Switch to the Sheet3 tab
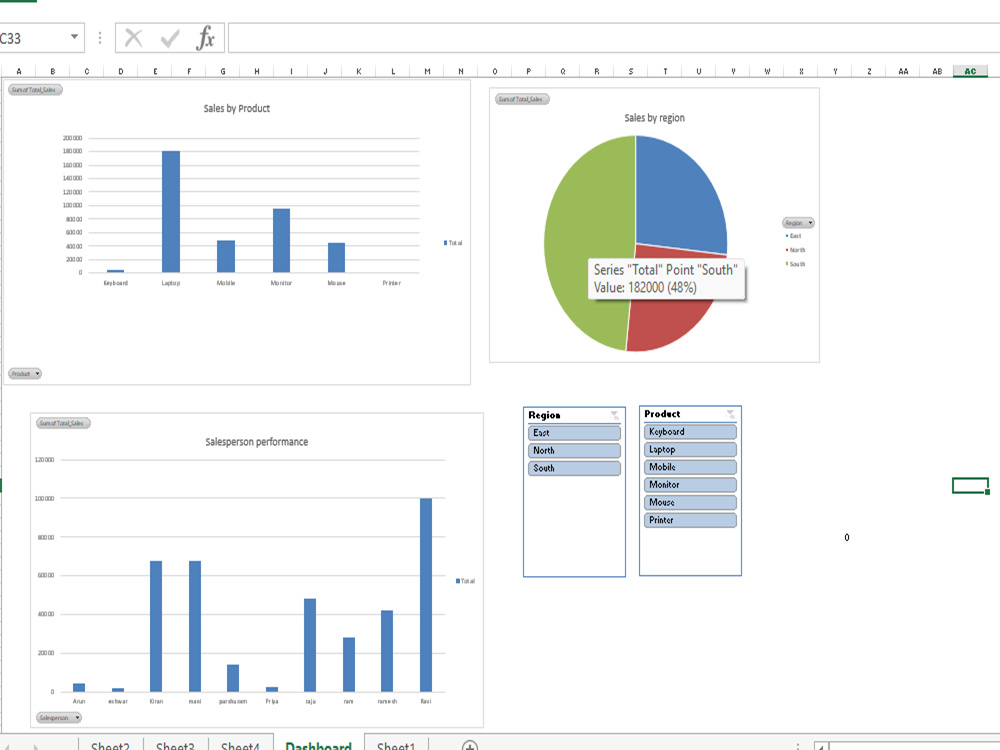The height and width of the screenshot is (750, 1000). click(x=175, y=745)
